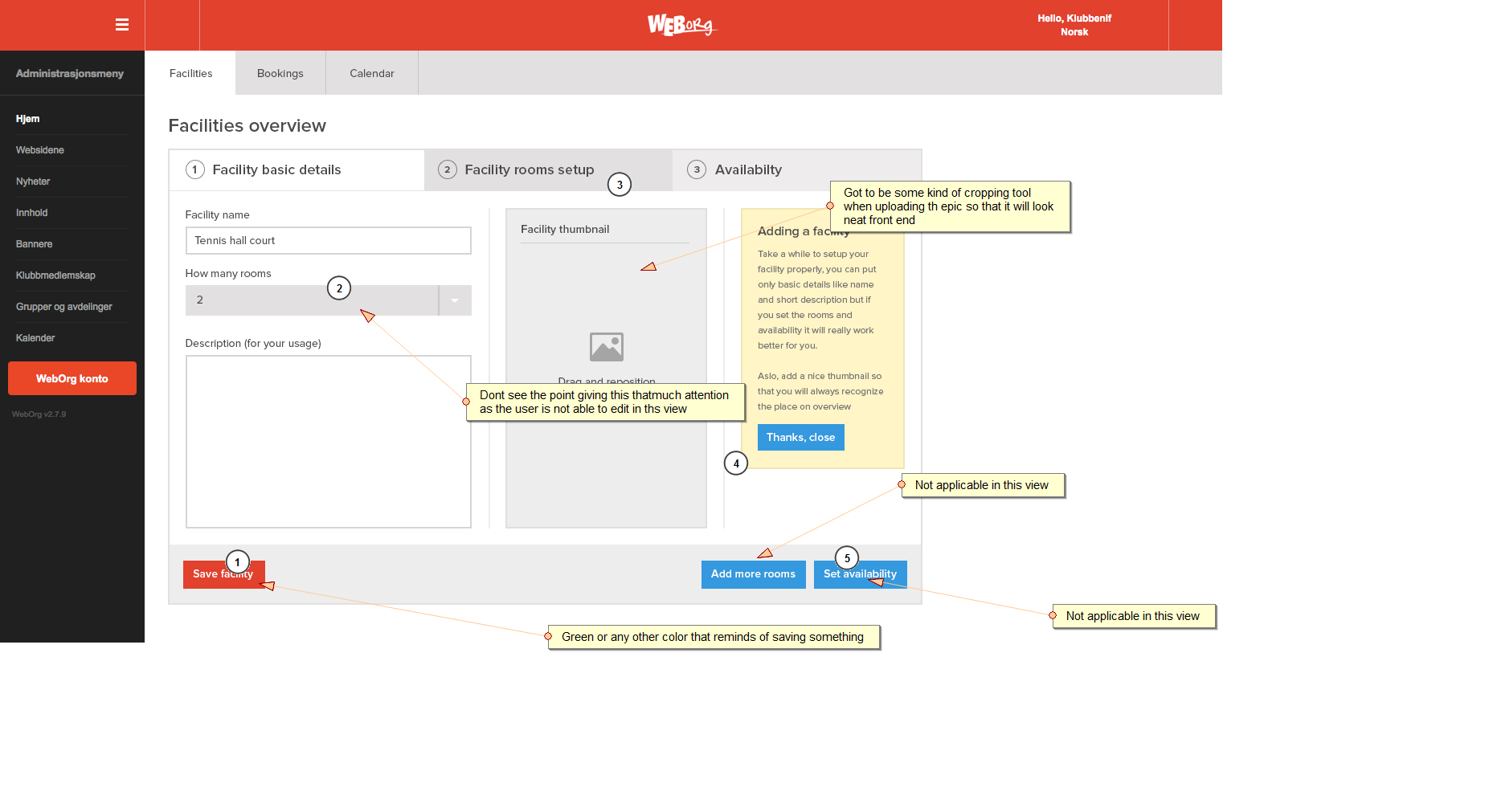Viewport: 1493px width, 812px height.
Task: Switch to the Facilities tab
Action: pyautogui.click(x=190, y=73)
